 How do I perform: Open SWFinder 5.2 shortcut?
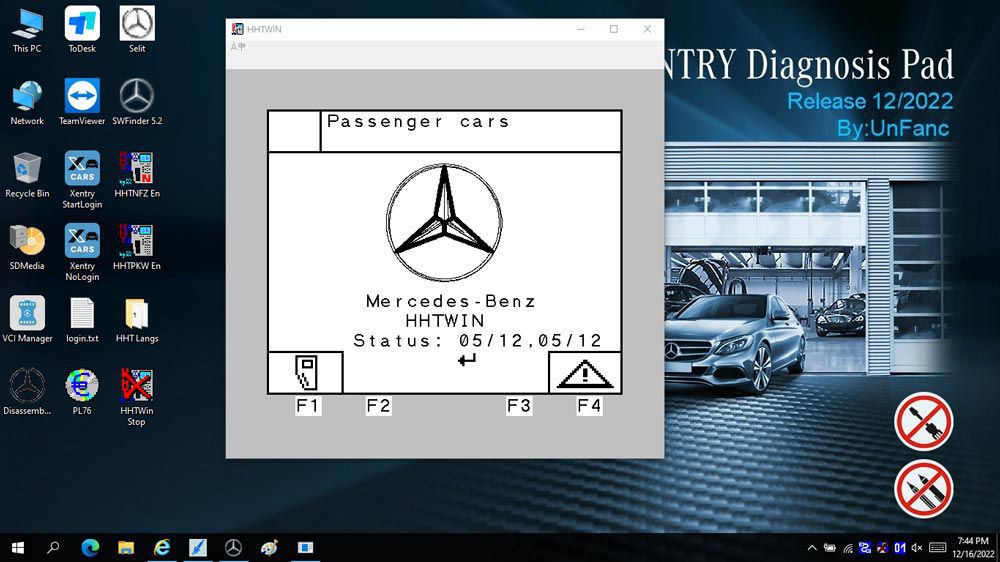[x=136, y=102]
